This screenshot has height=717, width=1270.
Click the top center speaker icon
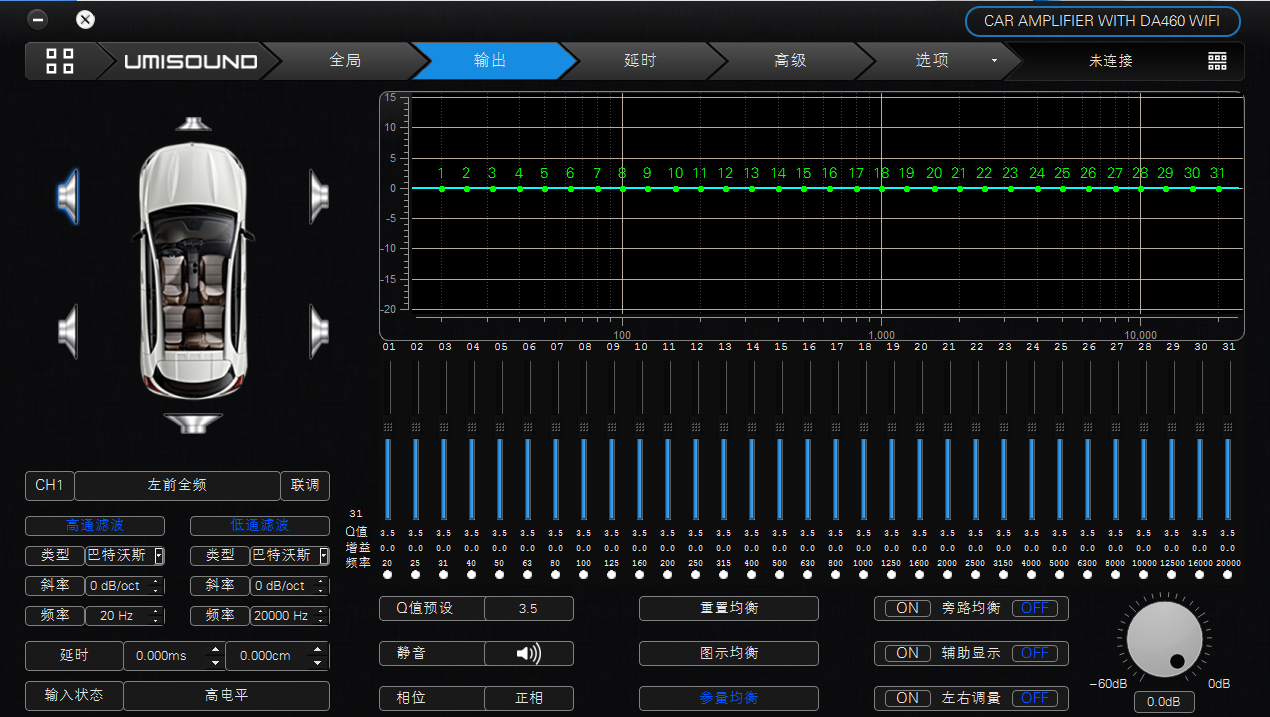pos(193,124)
